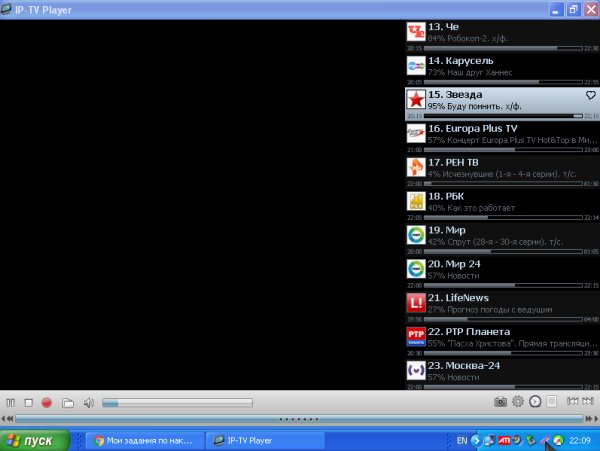Select the Мир channel logo
Screen dimensions: 600x451
(416, 235)
